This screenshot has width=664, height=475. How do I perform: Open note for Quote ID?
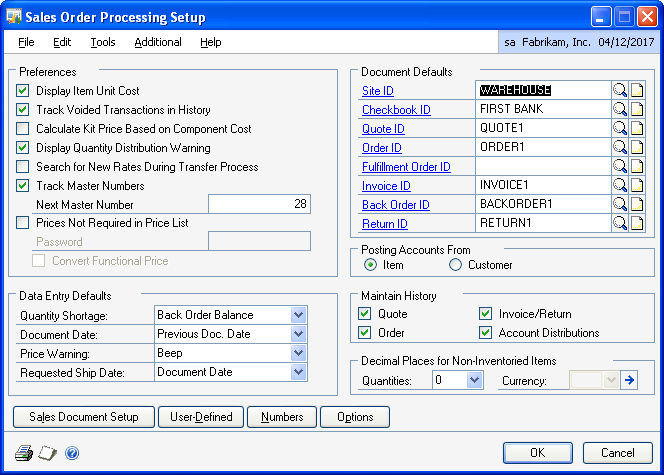(x=637, y=128)
